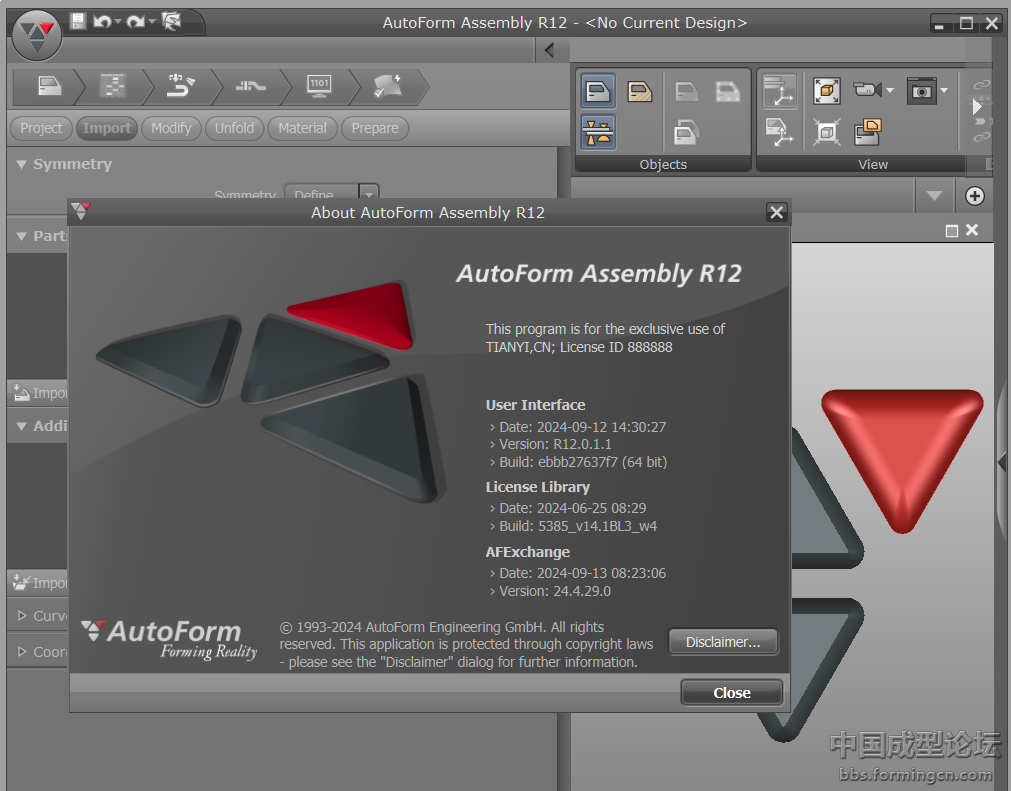This screenshot has width=1011, height=791.
Task: Click the zoom-to-selection cube icon
Action: point(827,132)
